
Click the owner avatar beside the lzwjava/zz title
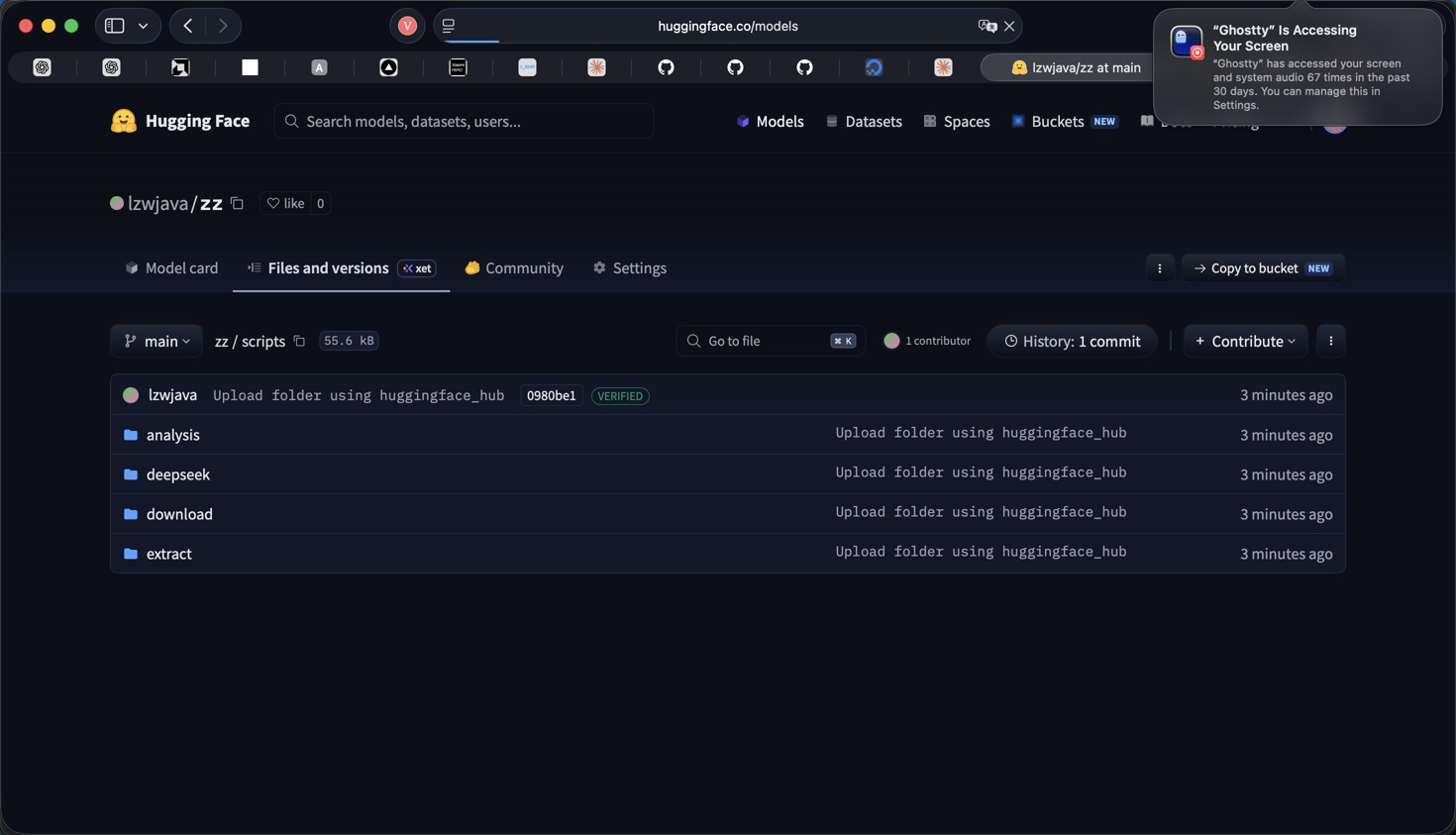pos(117,203)
